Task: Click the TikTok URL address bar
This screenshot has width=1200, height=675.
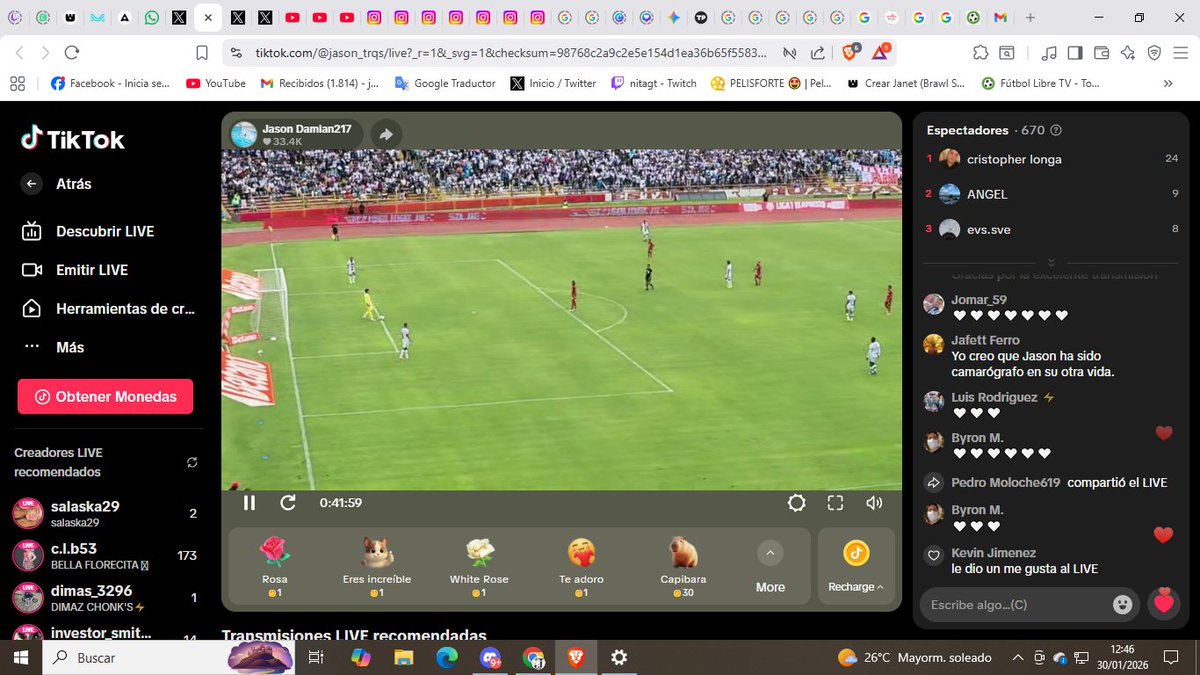Action: 510,53
